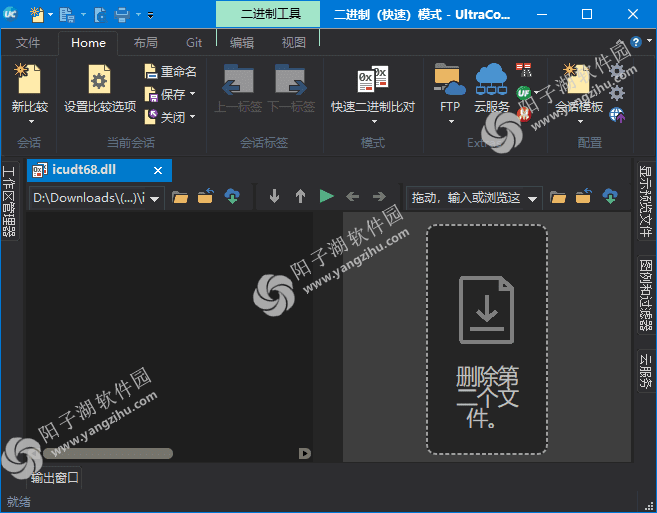The image size is (657, 513).
Task: Open 设置比较选项 compare settings
Action: pyautogui.click(x=100, y=89)
